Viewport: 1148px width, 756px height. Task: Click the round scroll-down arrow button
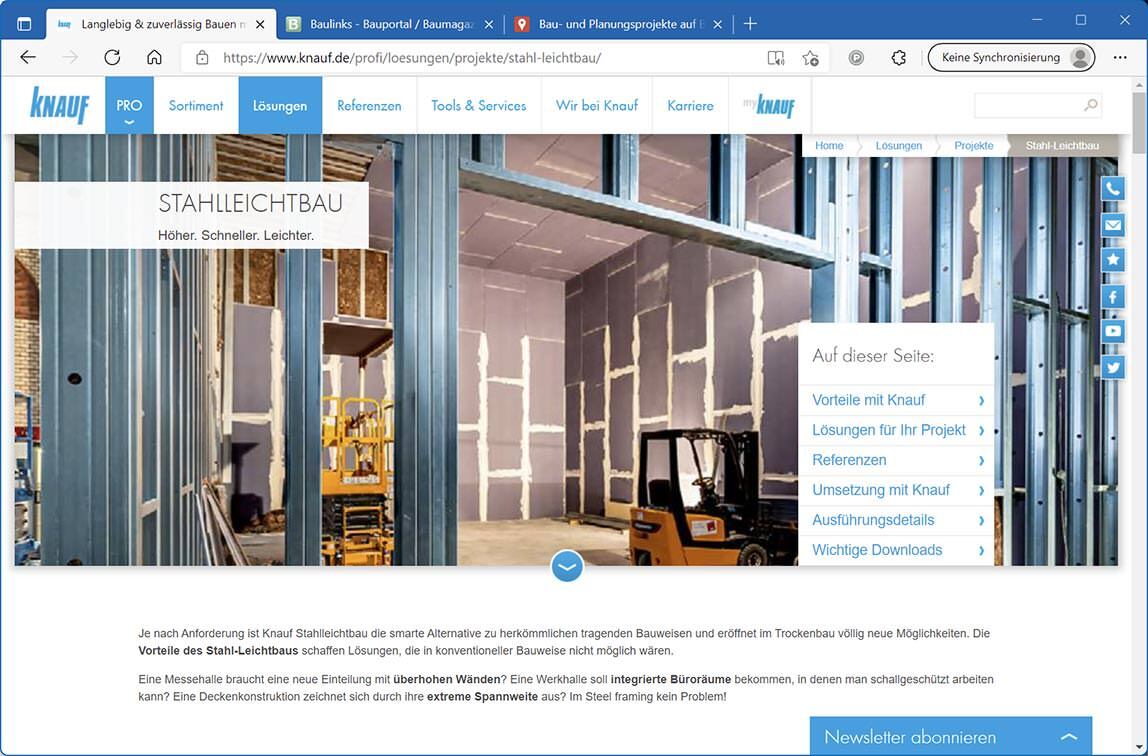coord(567,566)
